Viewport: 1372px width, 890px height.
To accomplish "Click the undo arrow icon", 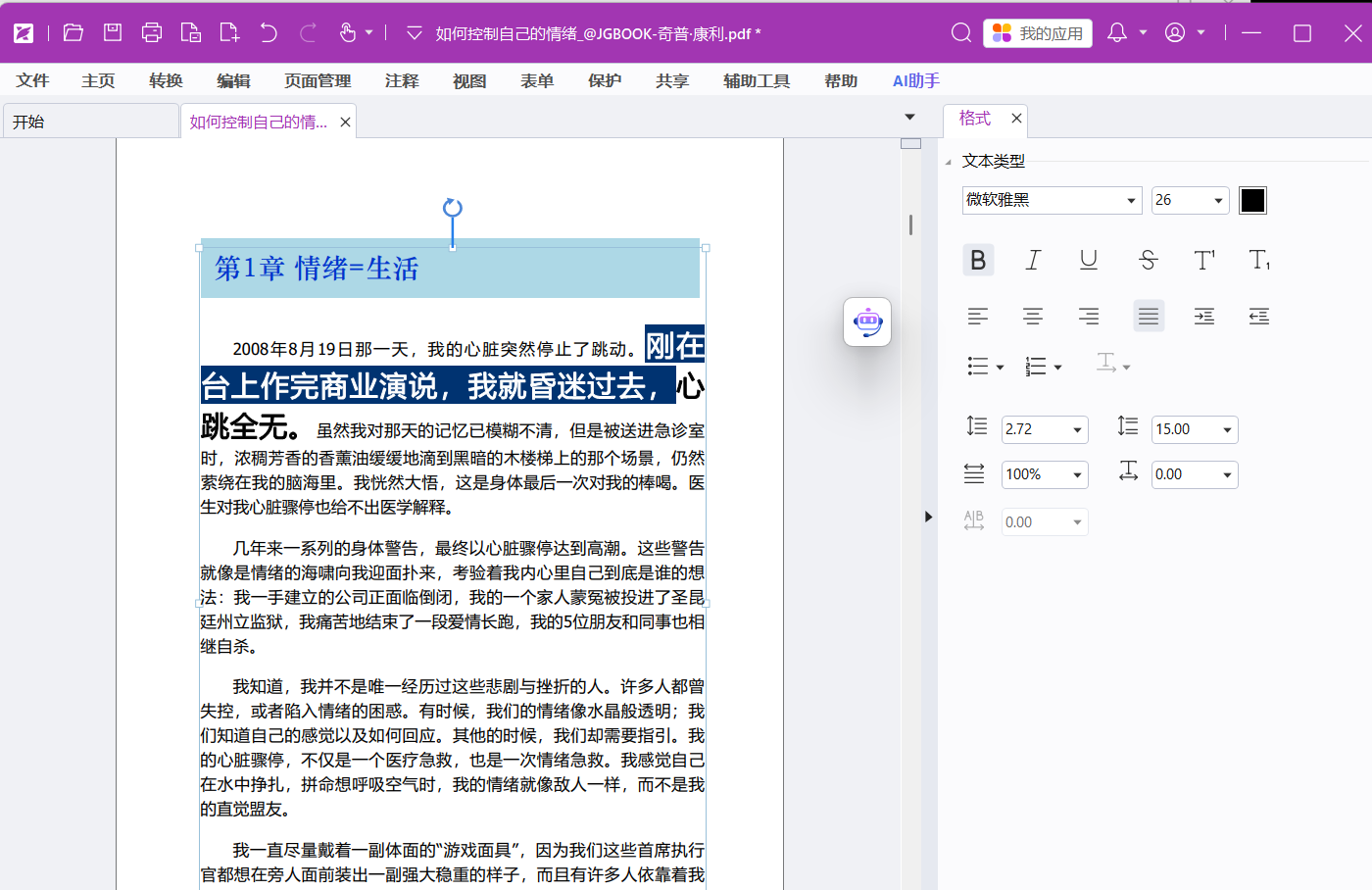I will click(269, 33).
